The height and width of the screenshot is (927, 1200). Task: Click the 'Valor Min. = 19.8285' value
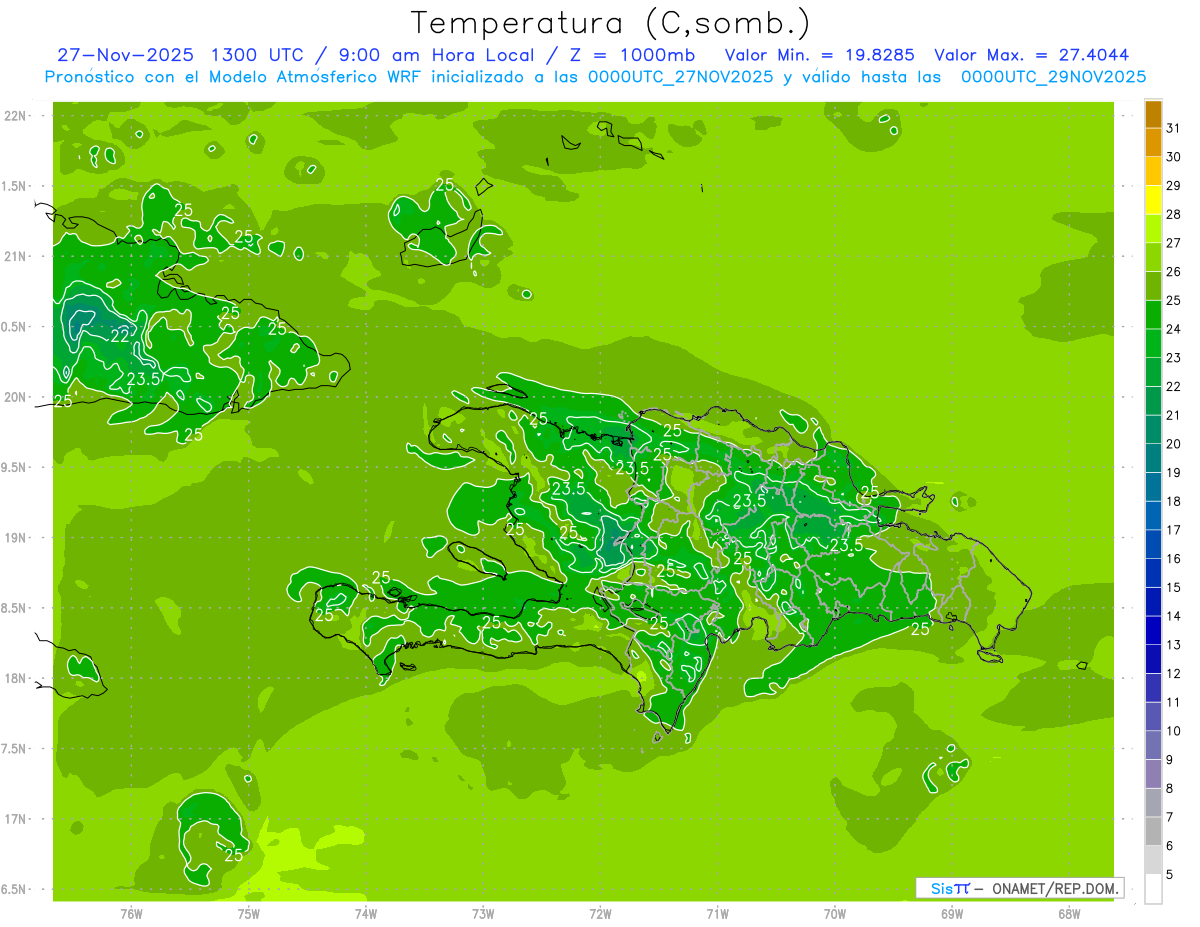coord(822,55)
